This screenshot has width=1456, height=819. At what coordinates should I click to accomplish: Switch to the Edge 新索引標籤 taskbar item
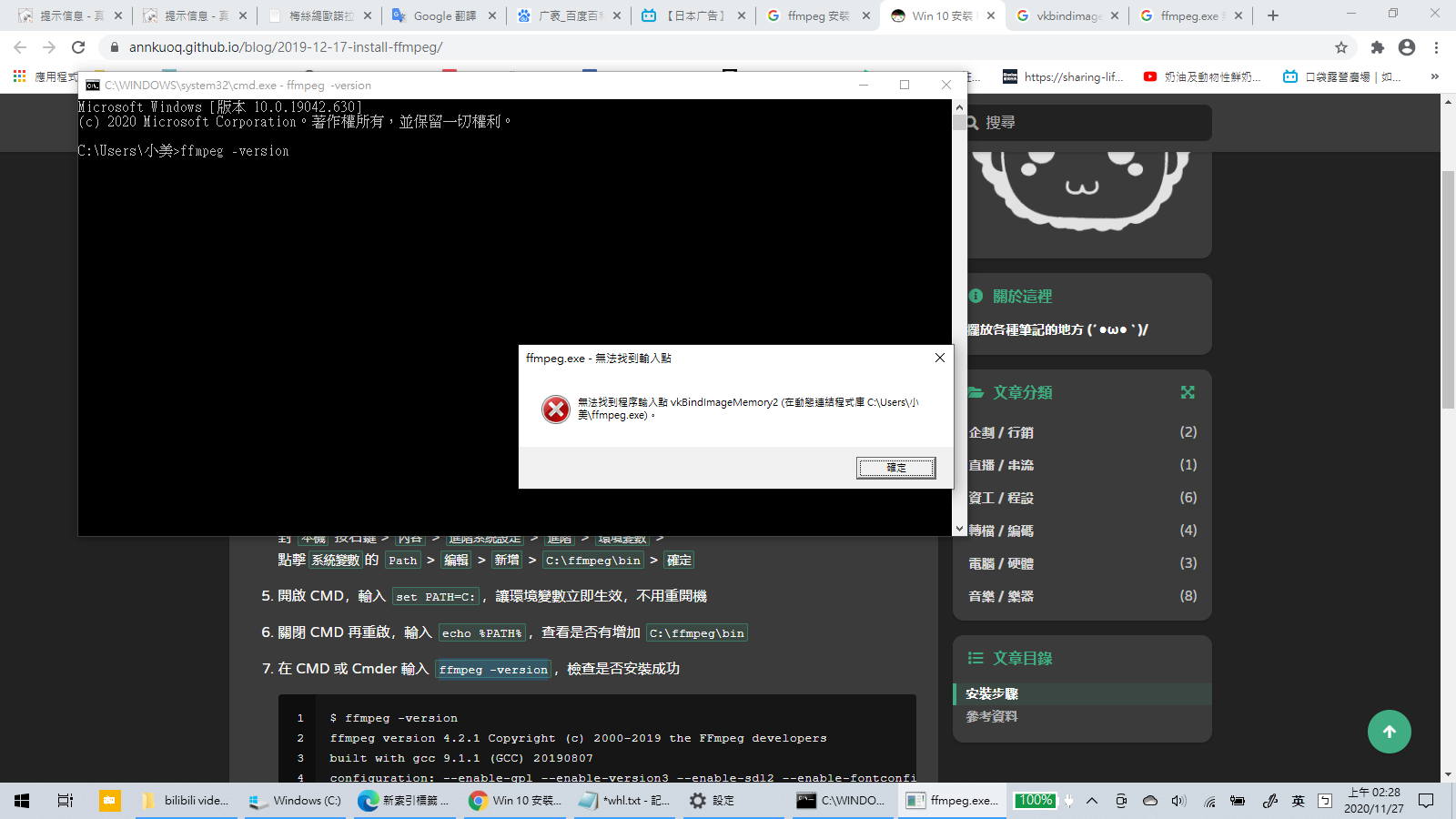[x=406, y=801]
